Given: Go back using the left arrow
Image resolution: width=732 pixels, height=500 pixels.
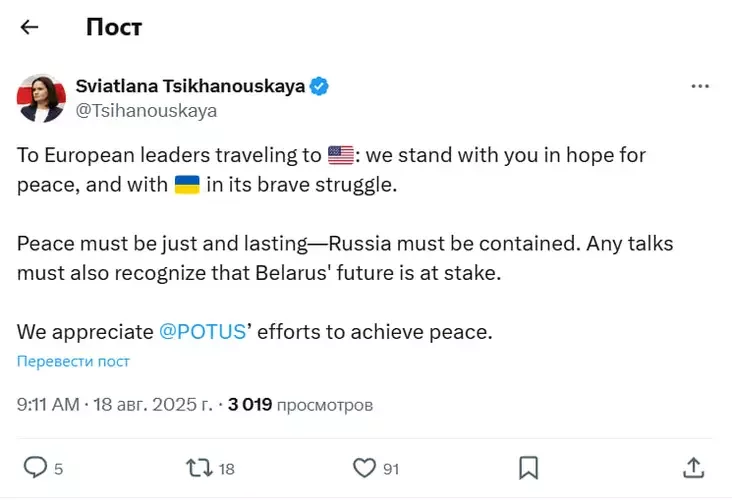Looking at the screenshot, I should [x=29, y=27].
